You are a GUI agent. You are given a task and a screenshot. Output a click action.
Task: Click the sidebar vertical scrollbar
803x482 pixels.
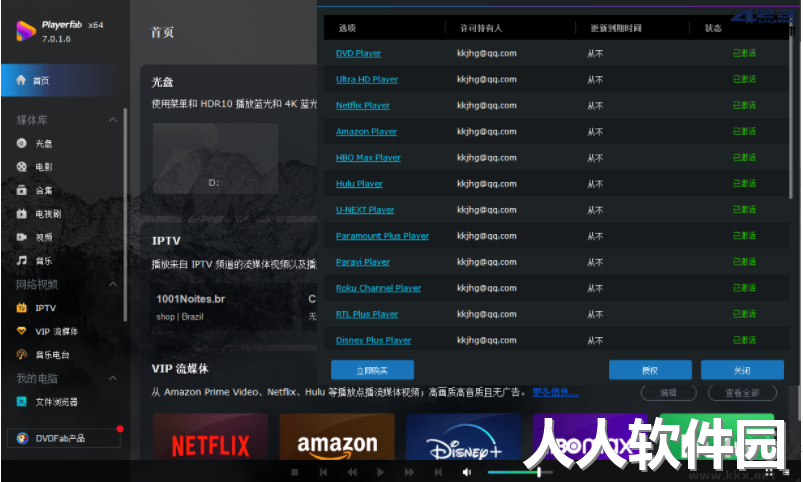pos(125,215)
